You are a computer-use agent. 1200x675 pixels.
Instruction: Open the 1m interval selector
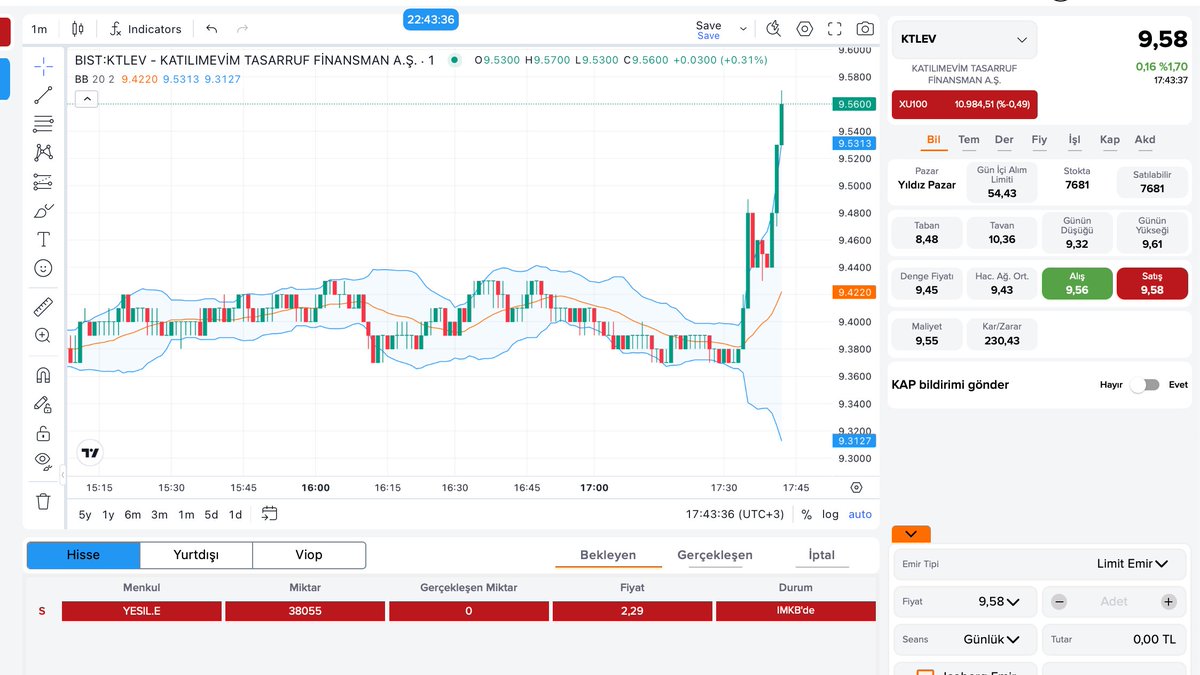[39, 29]
